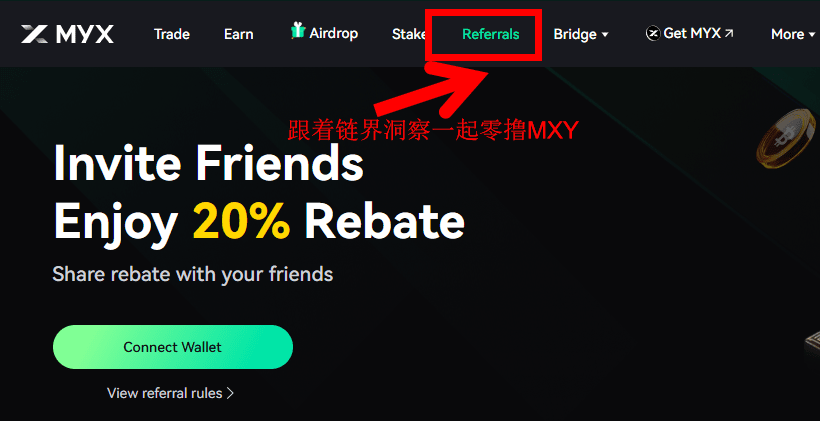Click the More dropdown arrow
This screenshot has width=820, height=421.
pyautogui.click(x=812, y=35)
